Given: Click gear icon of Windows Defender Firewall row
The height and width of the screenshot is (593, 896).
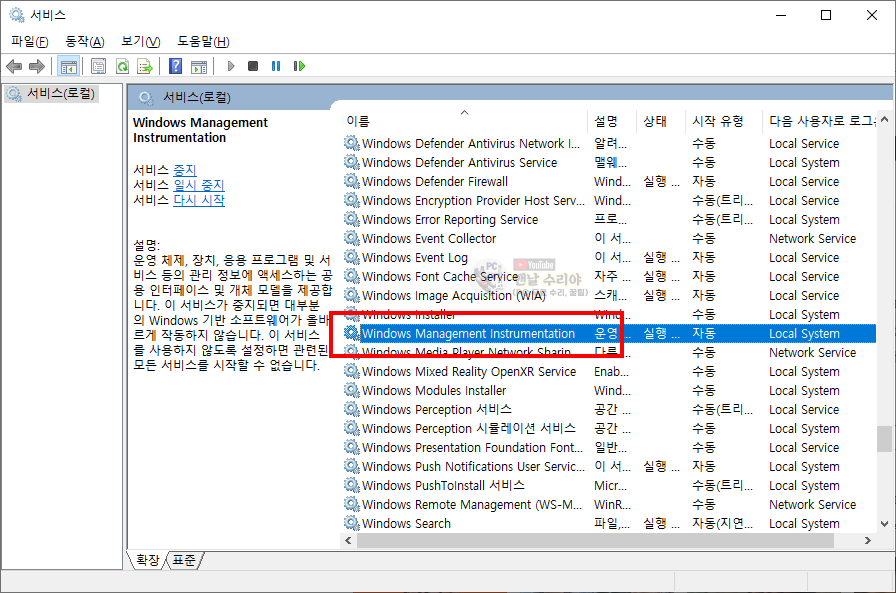Looking at the screenshot, I should pos(351,181).
